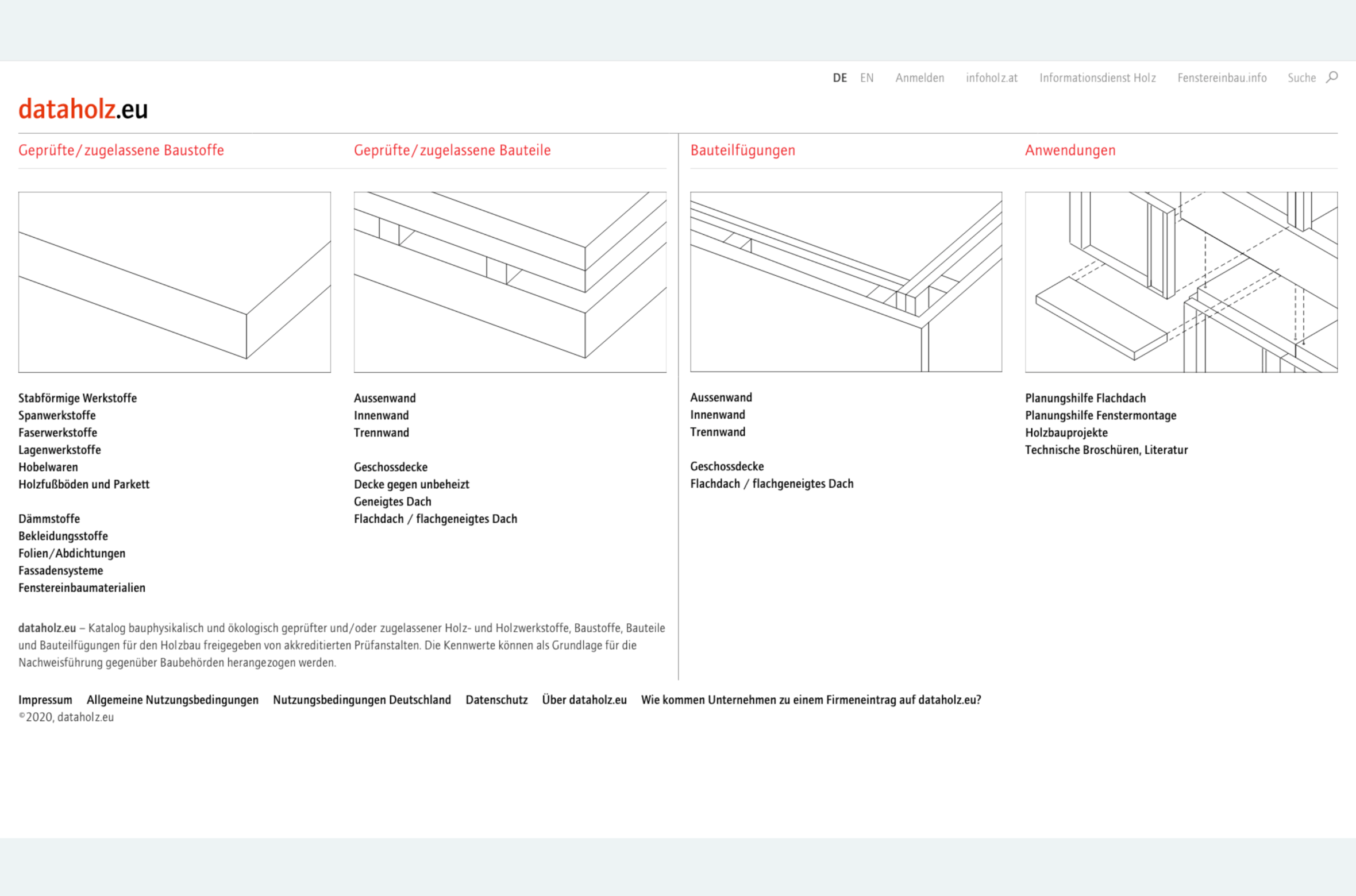Open Flachdach / flachgeneigtes Dach under Bauteile
Viewport: 1356px width, 896px height.
(436, 519)
